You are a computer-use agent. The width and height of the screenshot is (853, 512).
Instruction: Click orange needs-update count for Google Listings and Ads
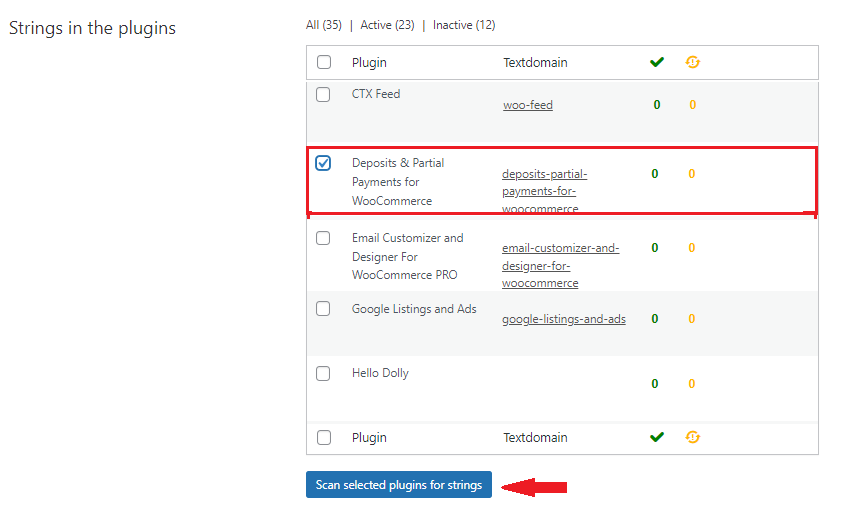[x=691, y=318]
